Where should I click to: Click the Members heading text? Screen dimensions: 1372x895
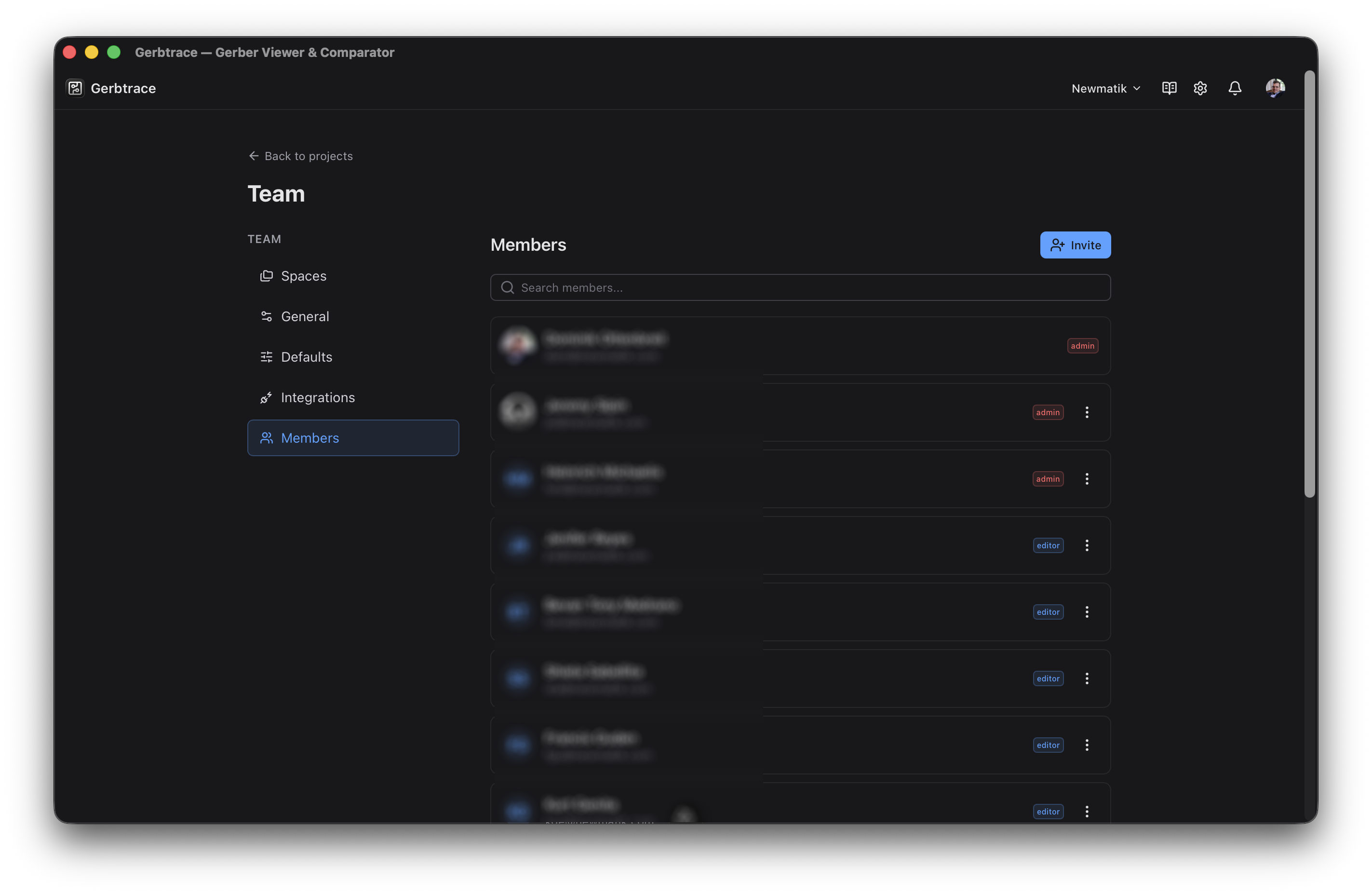(x=528, y=244)
